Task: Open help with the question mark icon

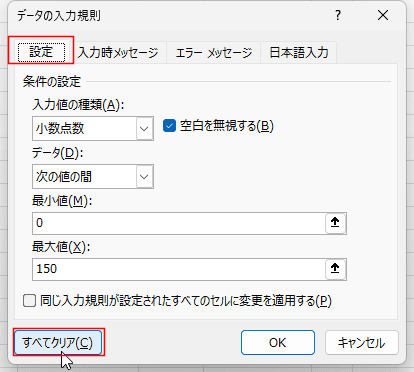Action: (x=338, y=15)
